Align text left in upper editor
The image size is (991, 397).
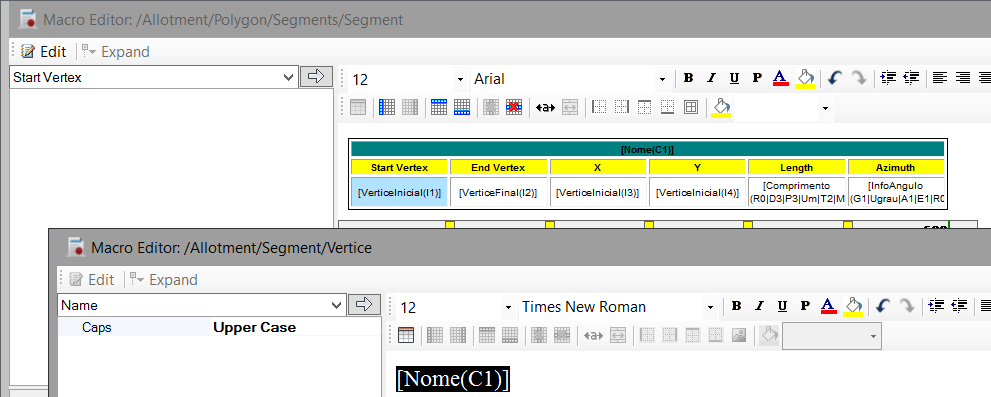pyautogui.click(x=940, y=78)
